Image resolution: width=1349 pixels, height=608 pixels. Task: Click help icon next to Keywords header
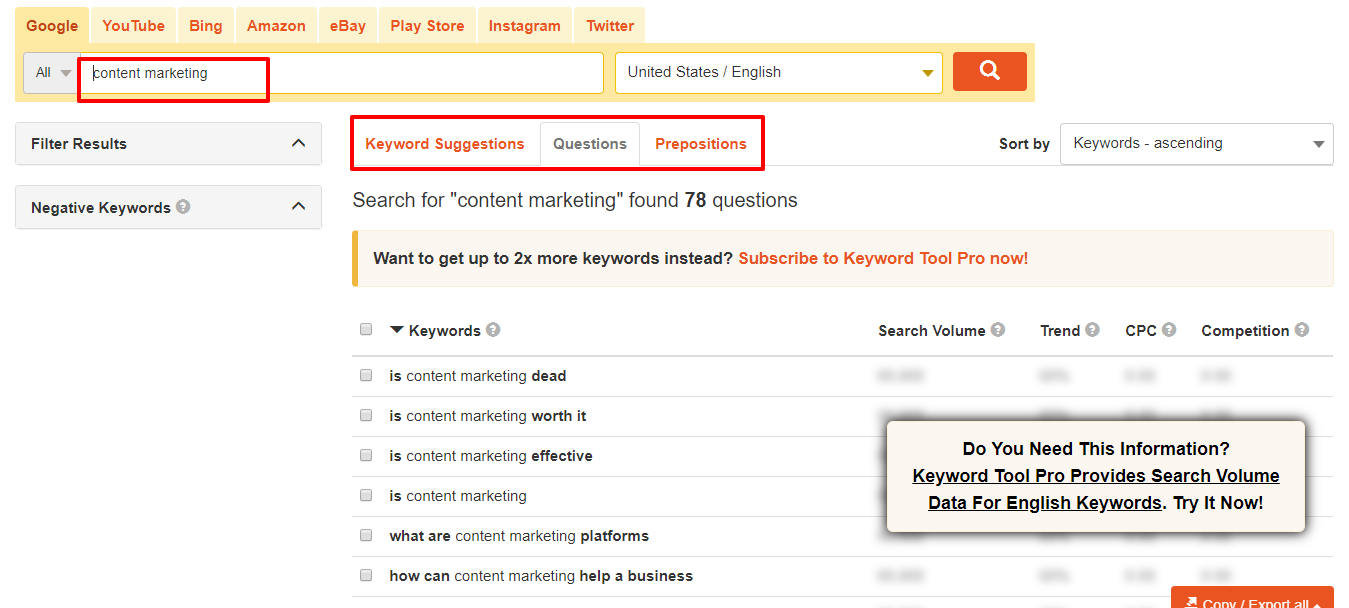click(x=493, y=330)
